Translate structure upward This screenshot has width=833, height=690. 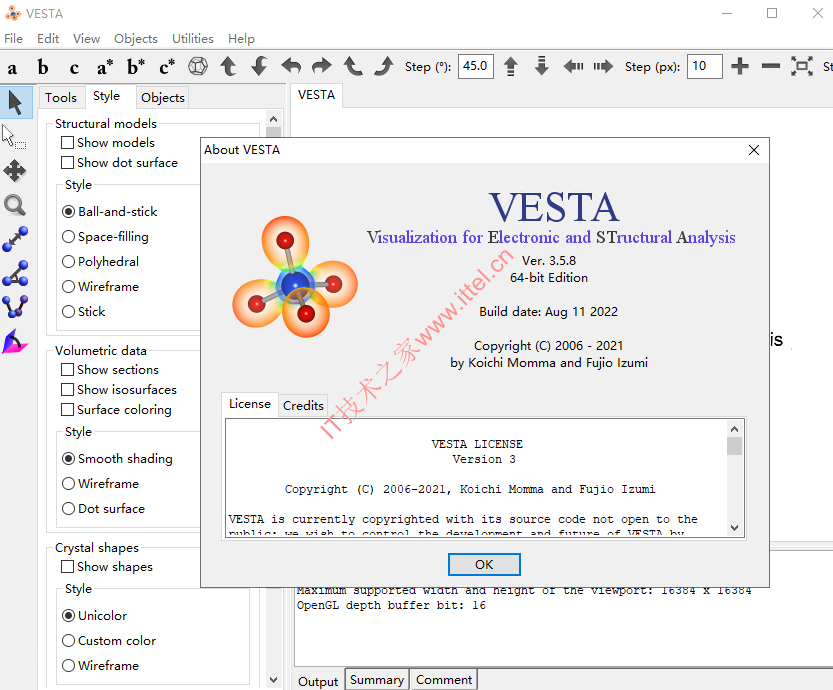tap(511, 67)
